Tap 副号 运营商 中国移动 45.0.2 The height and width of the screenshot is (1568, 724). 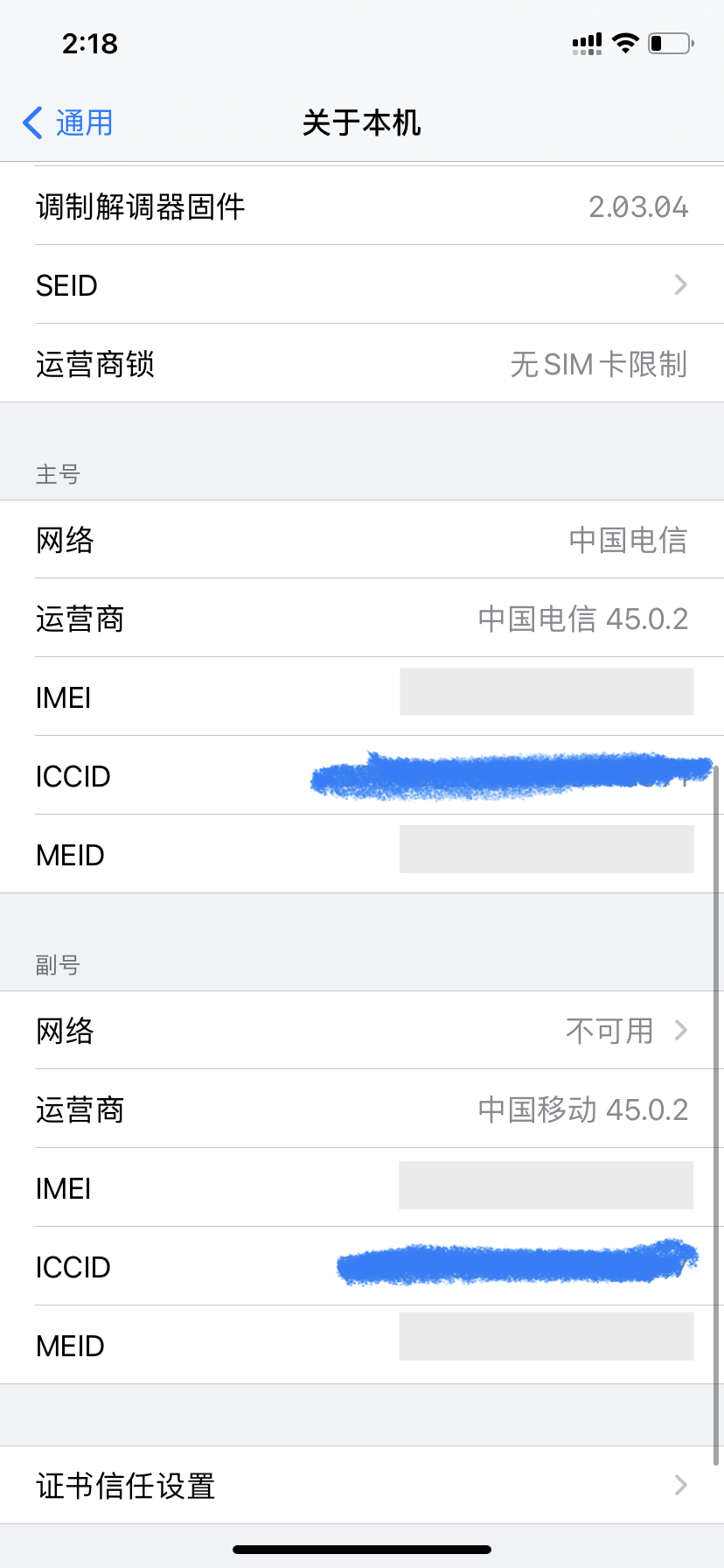(x=582, y=1109)
